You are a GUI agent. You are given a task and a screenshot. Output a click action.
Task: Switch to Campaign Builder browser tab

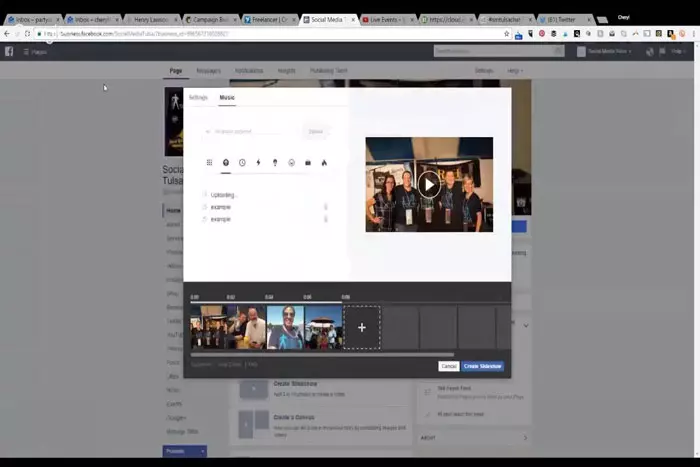point(210,20)
